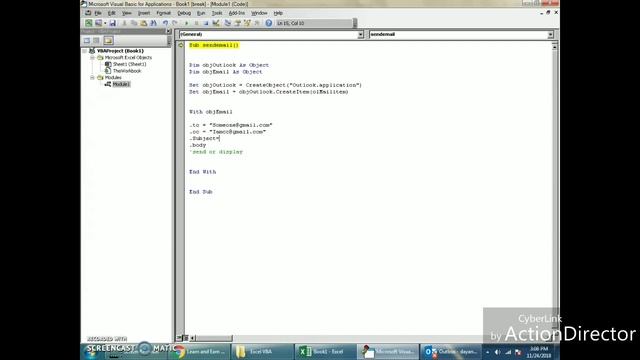Click Toggle Folders icon in Project pane
Viewport: 640px width, 360px height.
pos(108,40)
